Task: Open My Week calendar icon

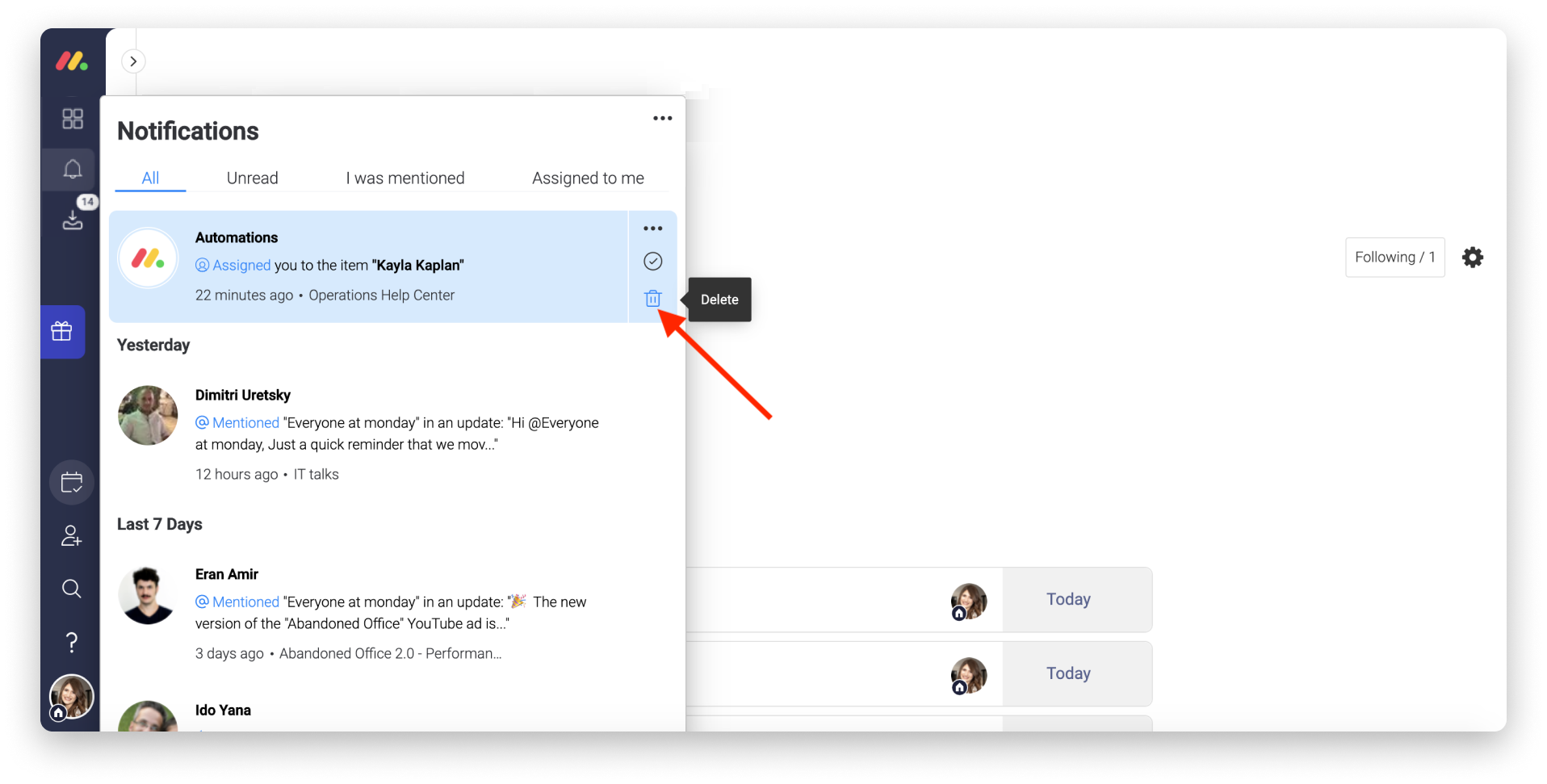Action: pos(72,483)
